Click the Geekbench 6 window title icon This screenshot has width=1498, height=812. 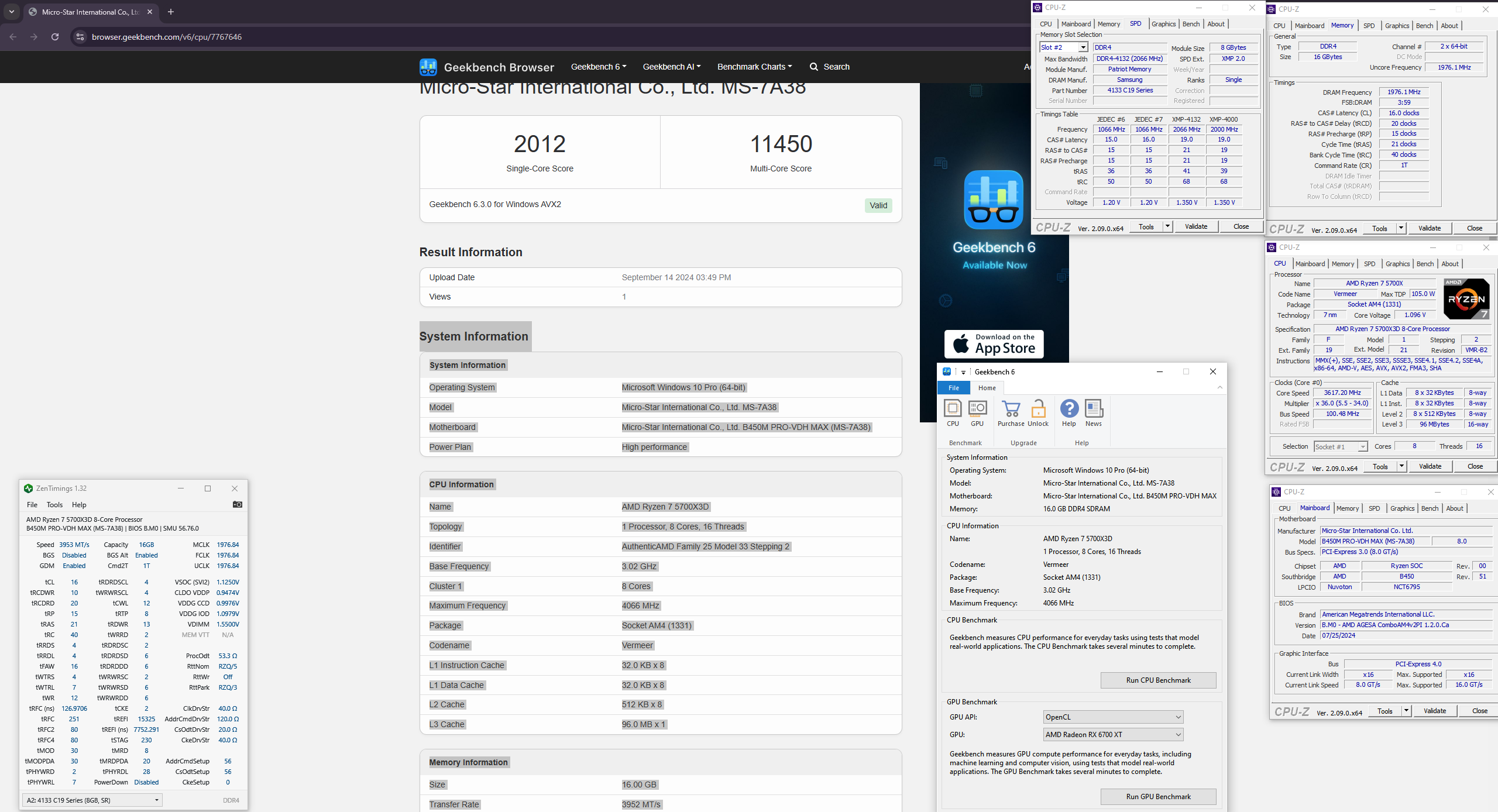pyautogui.click(x=947, y=371)
